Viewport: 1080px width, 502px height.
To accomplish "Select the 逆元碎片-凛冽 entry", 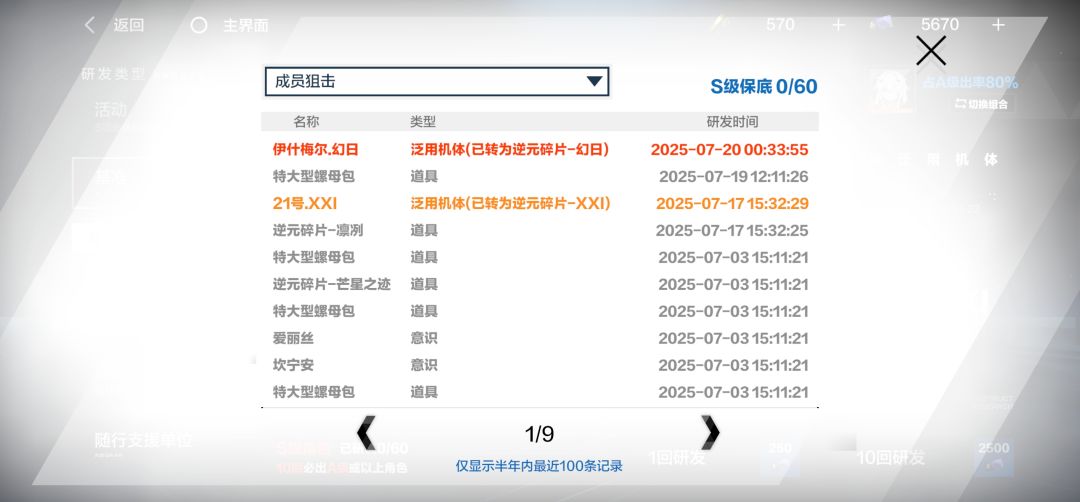I will (318, 231).
